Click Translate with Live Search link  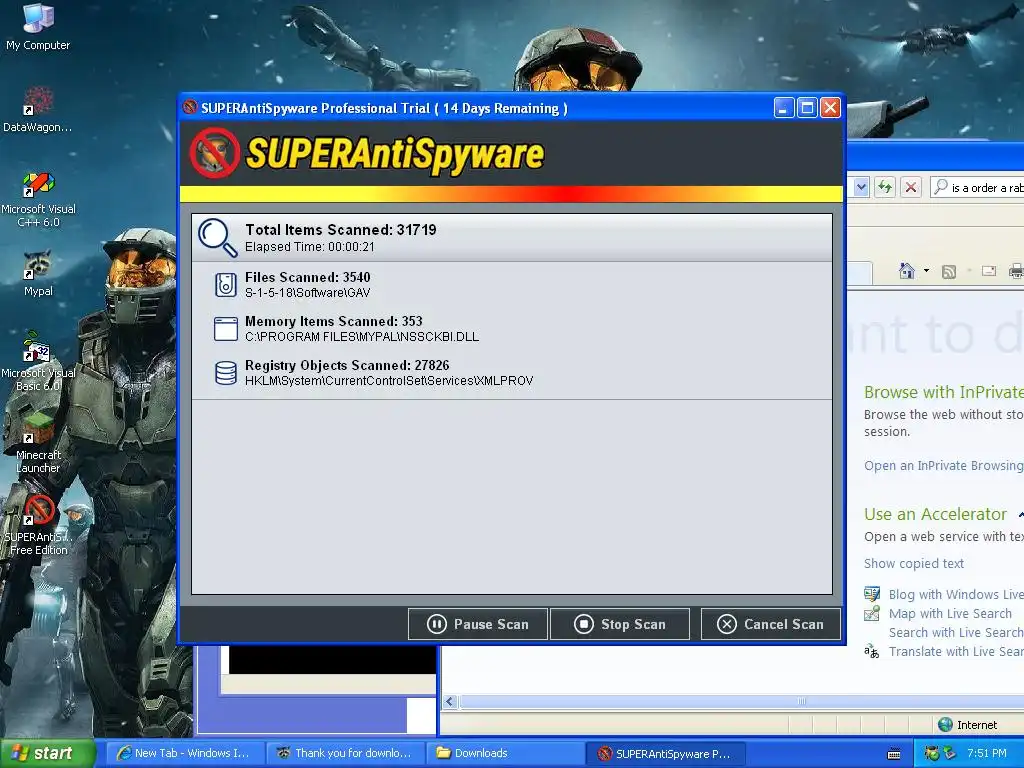click(955, 651)
